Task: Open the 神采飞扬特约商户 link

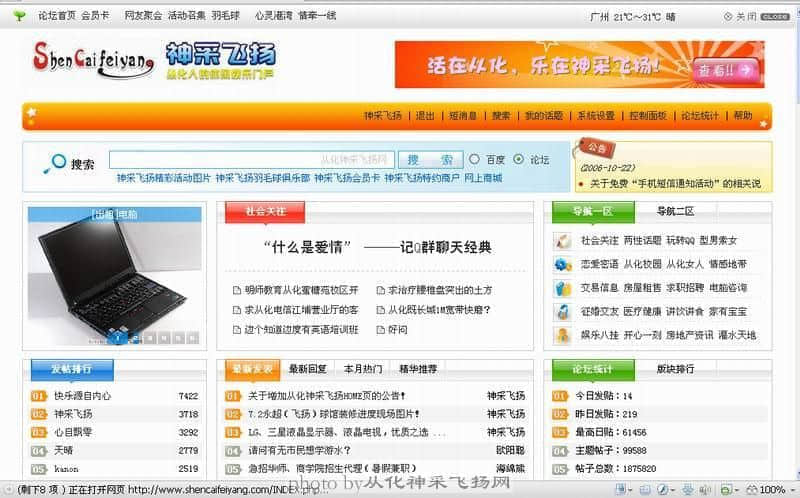Action: pyautogui.click(x=422, y=178)
